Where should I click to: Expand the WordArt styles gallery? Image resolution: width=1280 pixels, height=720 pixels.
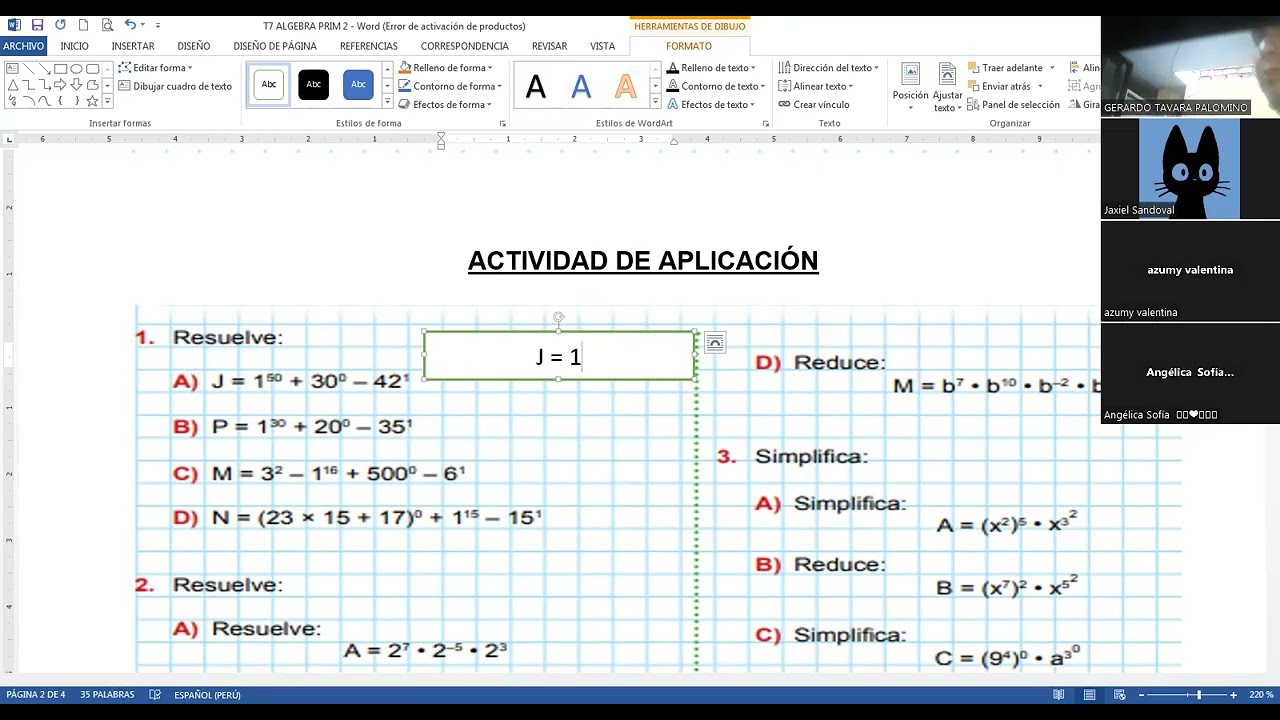pyautogui.click(x=655, y=101)
